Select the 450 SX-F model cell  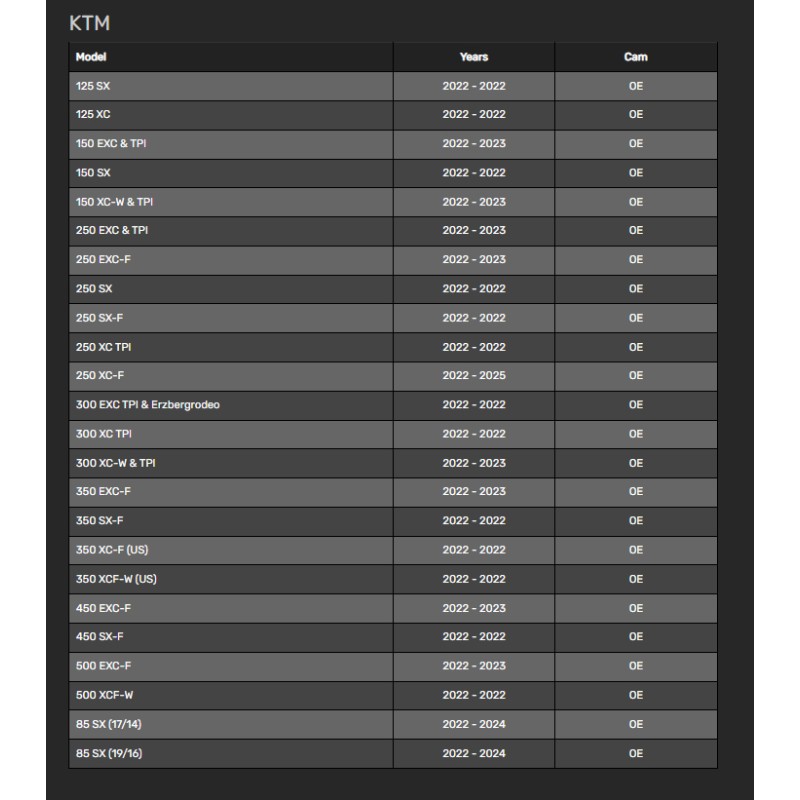click(100, 637)
